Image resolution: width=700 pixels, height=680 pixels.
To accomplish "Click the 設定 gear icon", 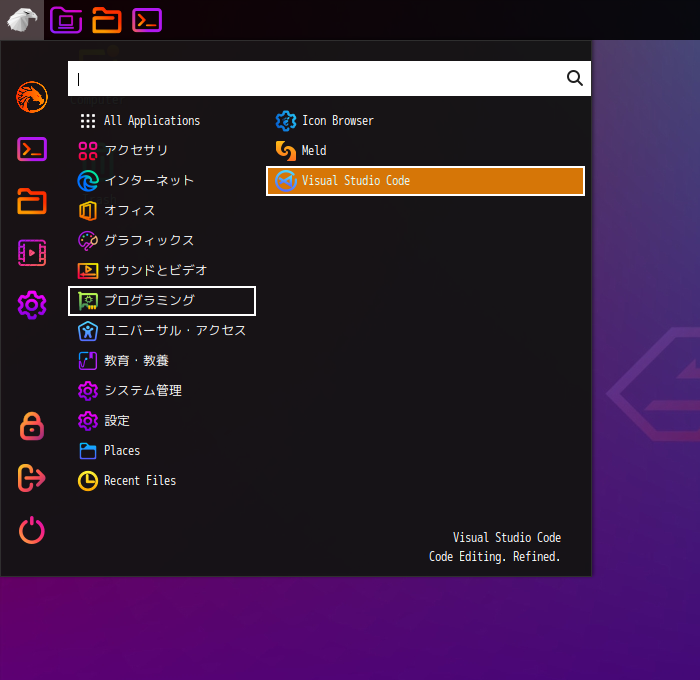I will [88, 421].
